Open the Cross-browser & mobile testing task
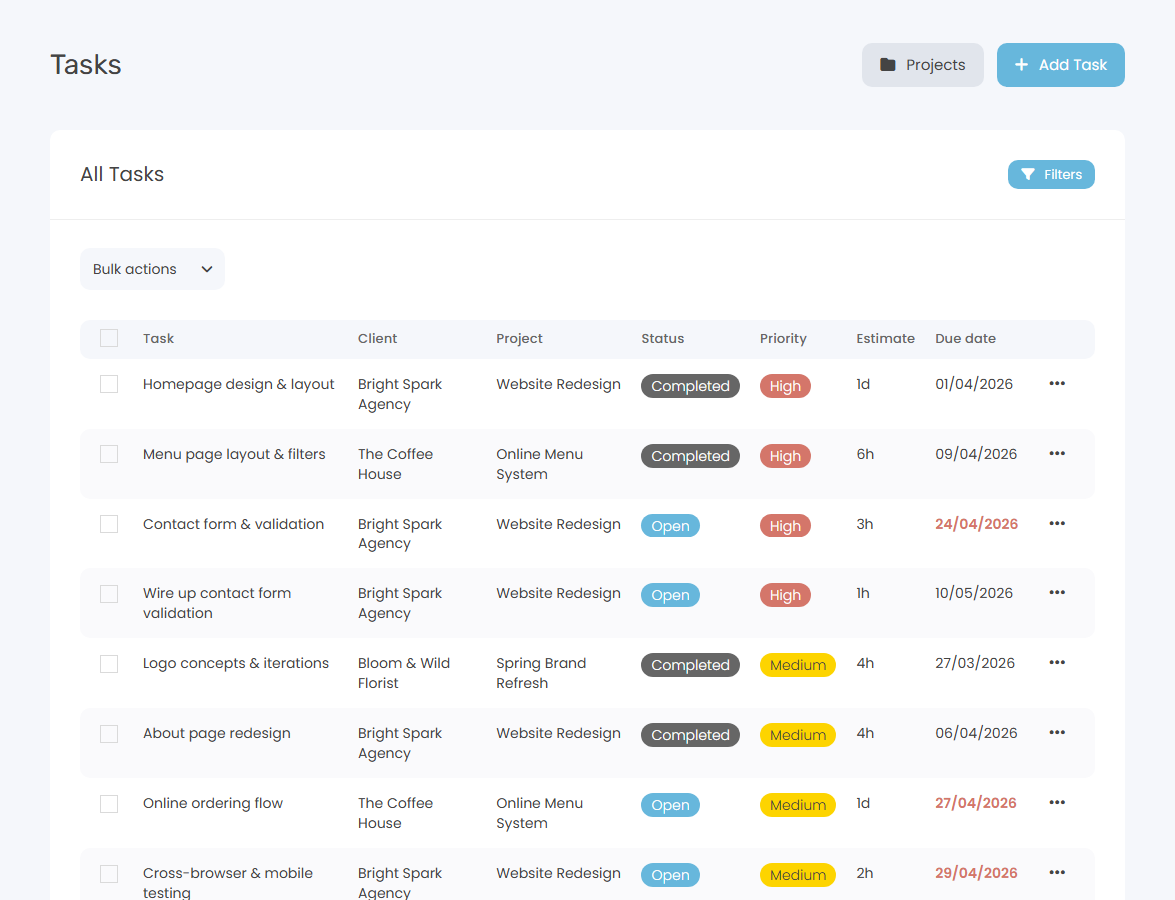Viewport: 1175px width, 900px height. (228, 882)
